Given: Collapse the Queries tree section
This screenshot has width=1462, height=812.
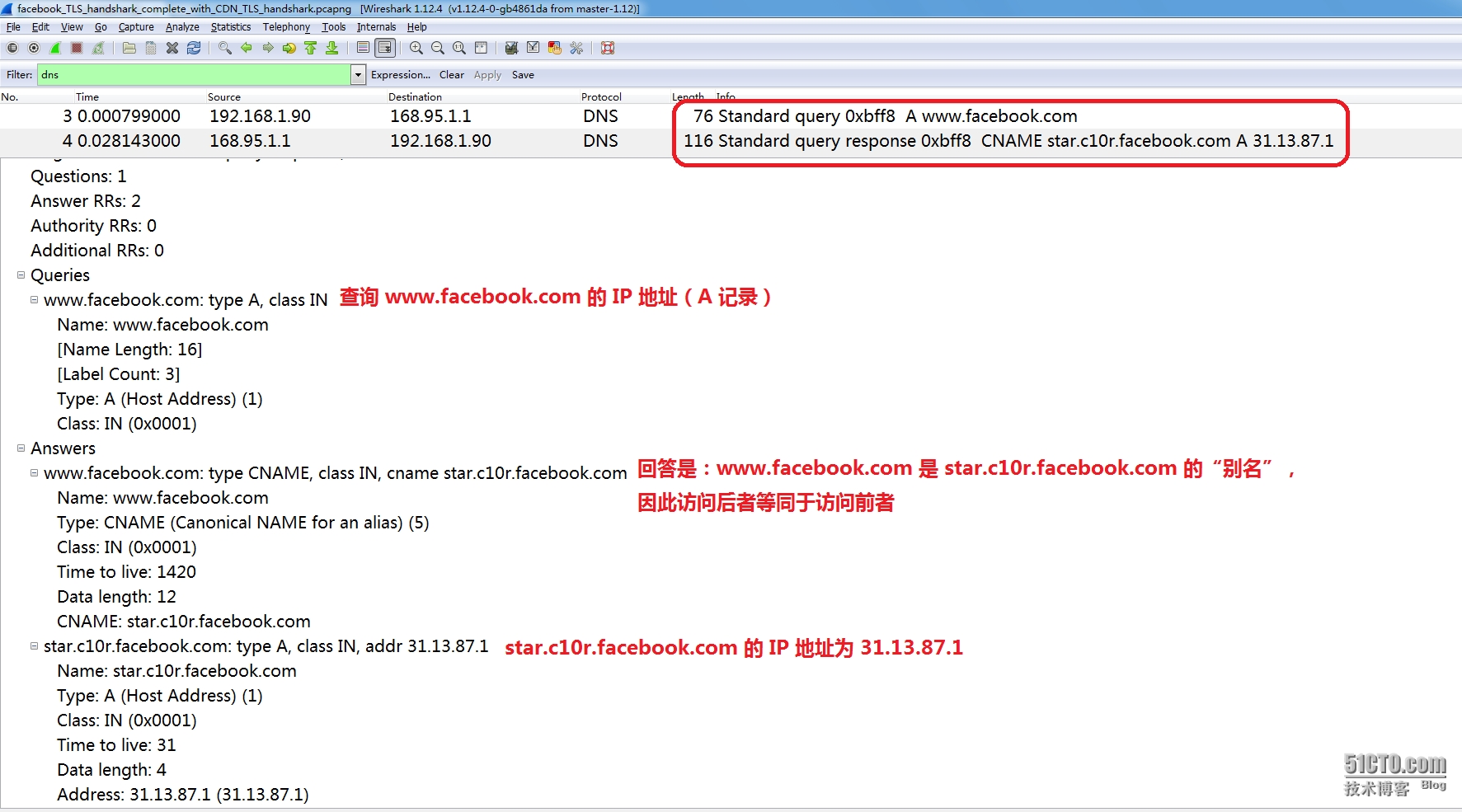Looking at the screenshot, I should (x=21, y=275).
